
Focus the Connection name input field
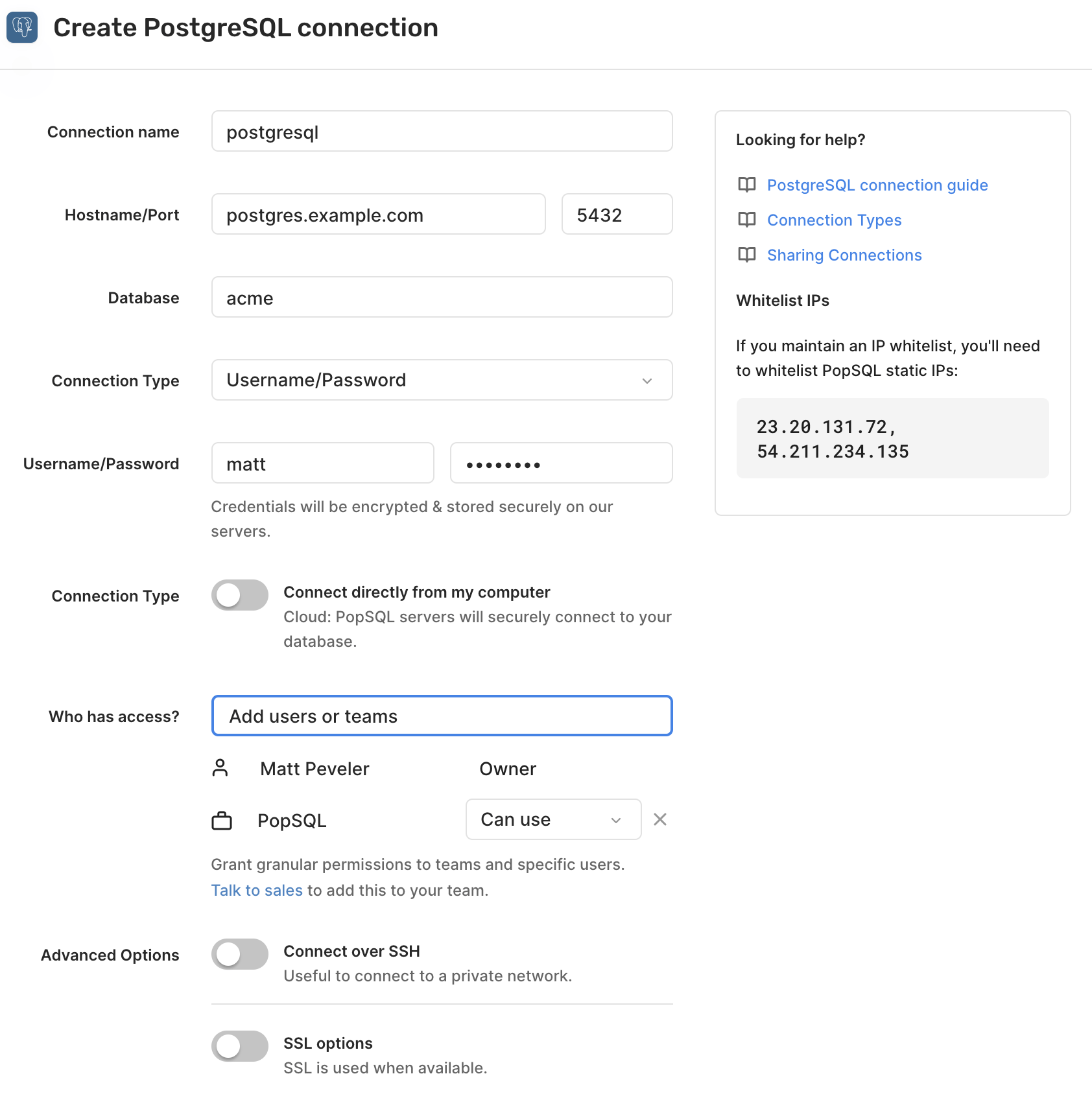442,131
